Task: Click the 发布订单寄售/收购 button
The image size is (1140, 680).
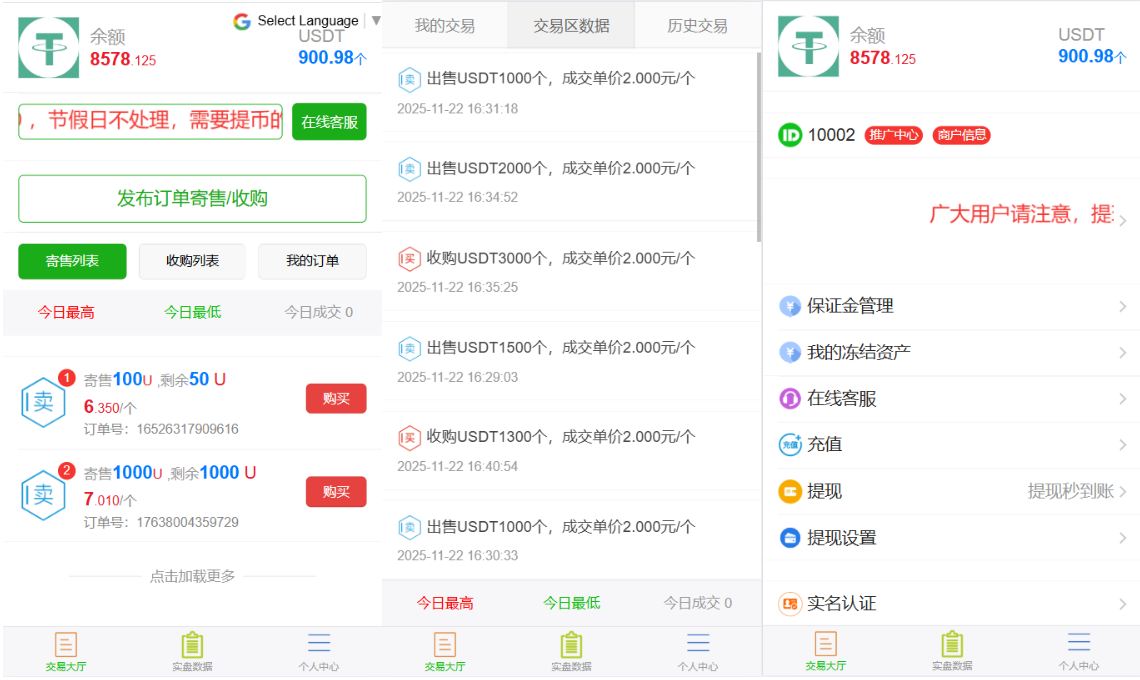Action: click(191, 198)
